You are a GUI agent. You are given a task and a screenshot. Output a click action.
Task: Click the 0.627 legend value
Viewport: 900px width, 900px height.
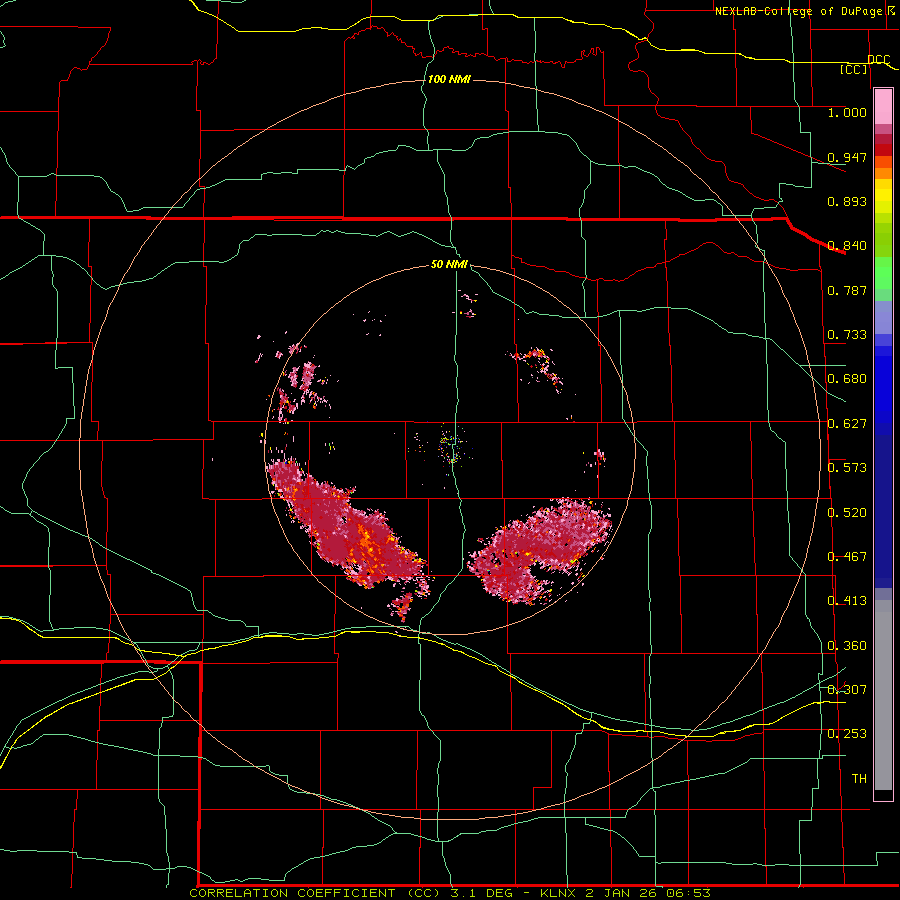point(847,424)
